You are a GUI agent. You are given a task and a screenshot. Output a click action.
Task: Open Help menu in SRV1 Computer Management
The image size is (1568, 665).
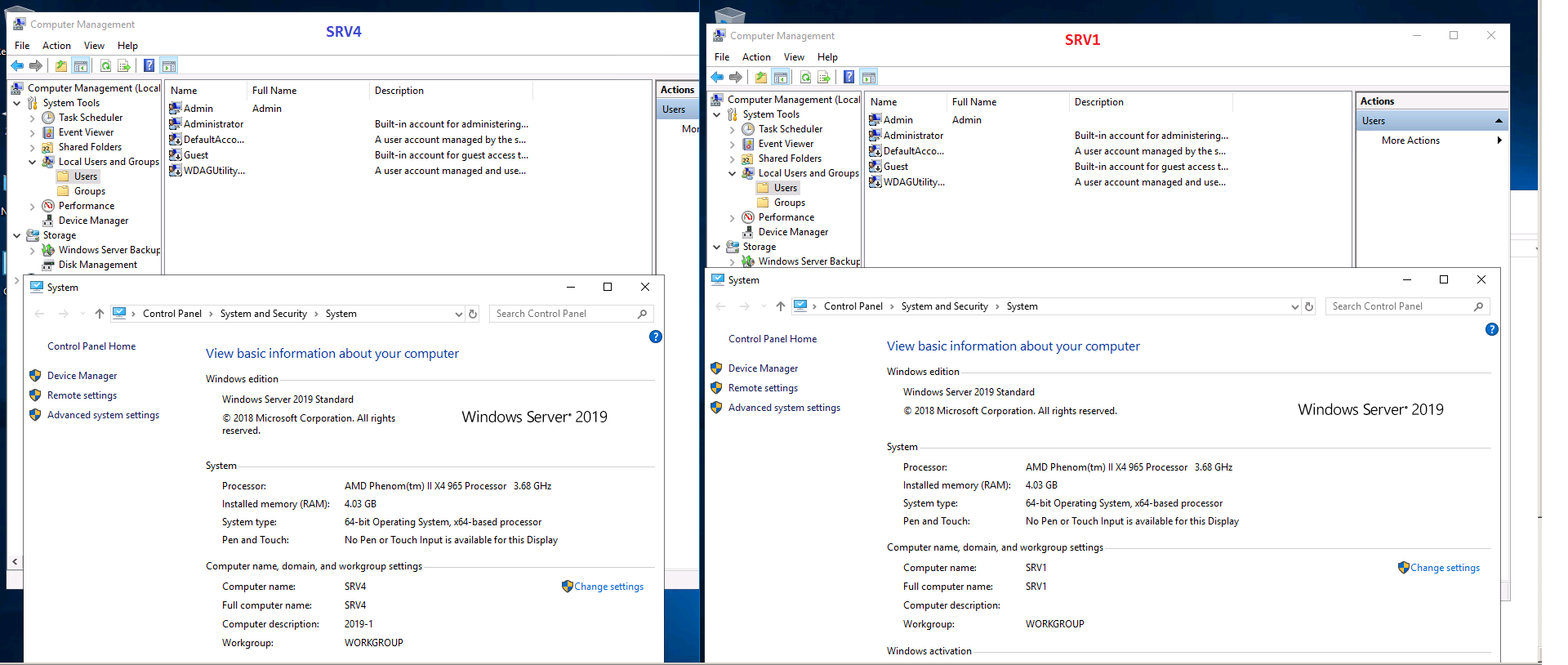pos(827,57)
